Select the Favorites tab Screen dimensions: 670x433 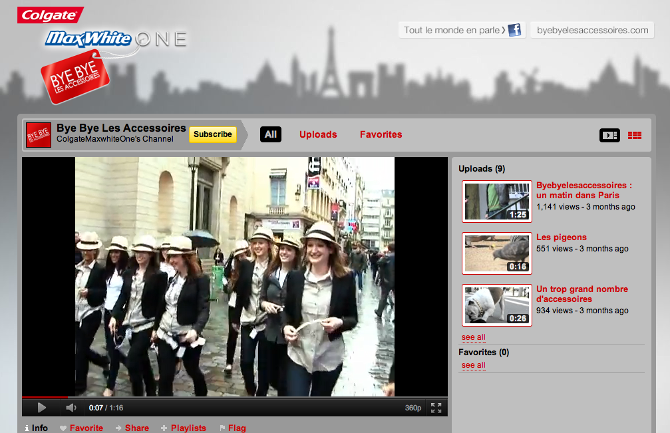381,135
